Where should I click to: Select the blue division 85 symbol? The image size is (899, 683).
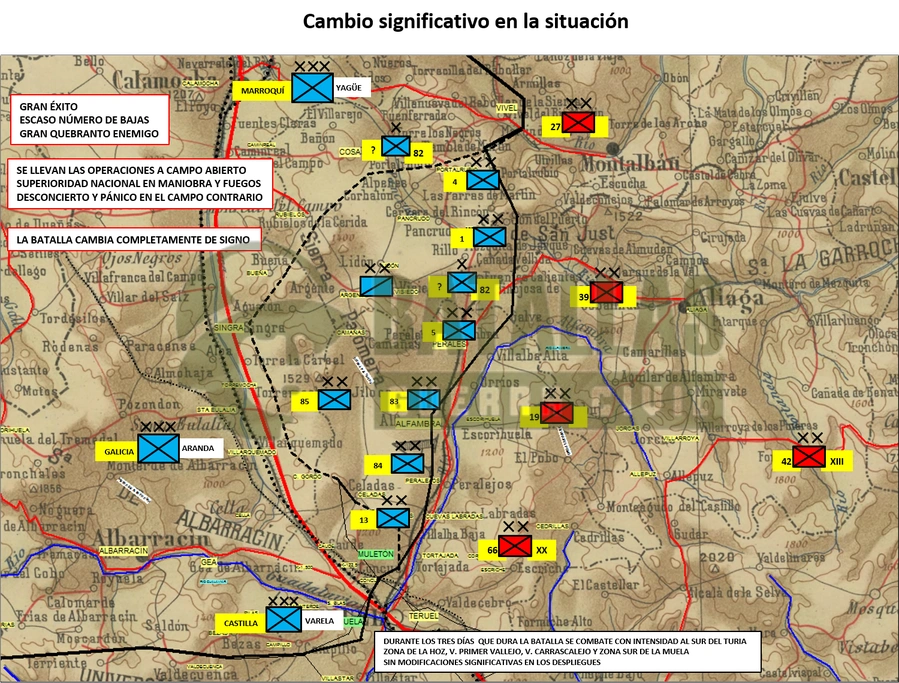point(334,400)
